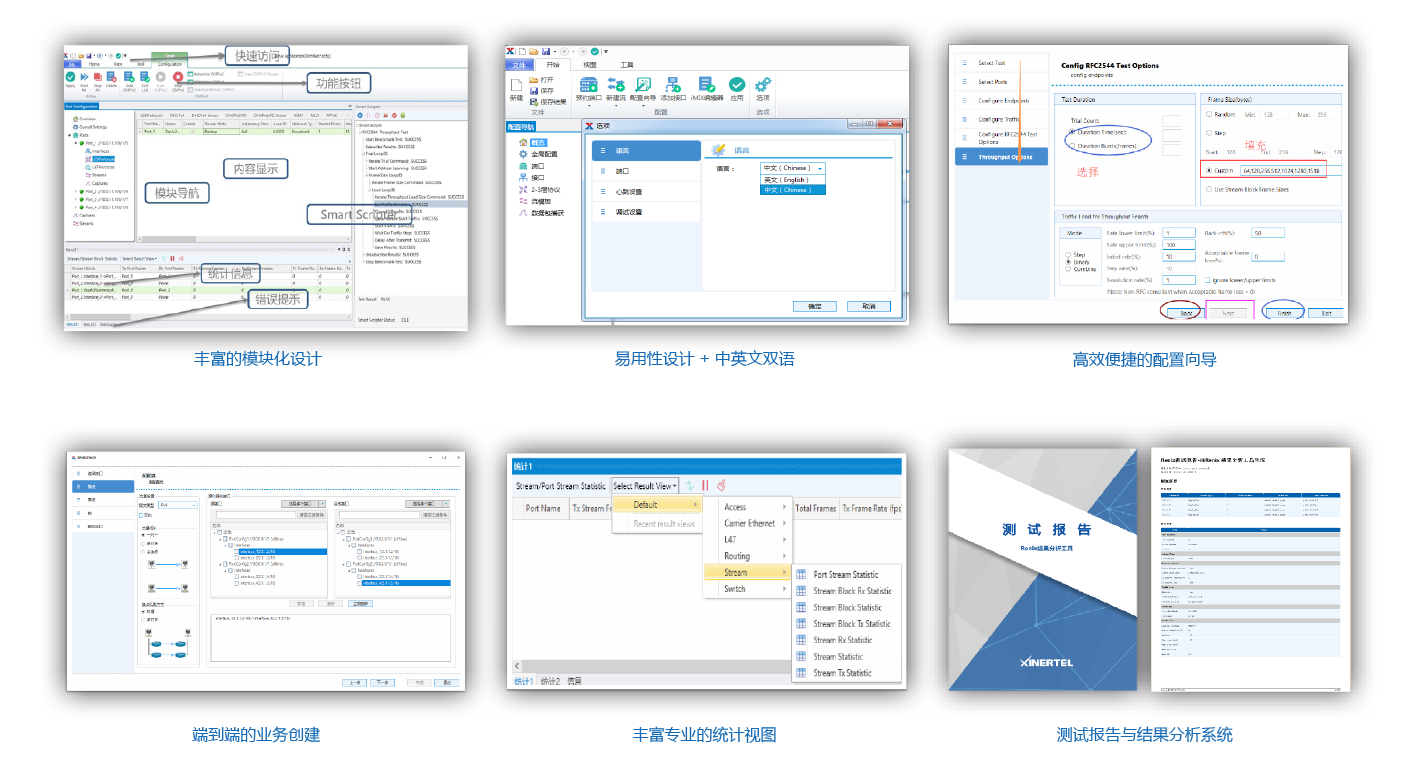Switch to the 视图 ribbon tab
Screen dimensions: 1423x776
click(590, 64)
